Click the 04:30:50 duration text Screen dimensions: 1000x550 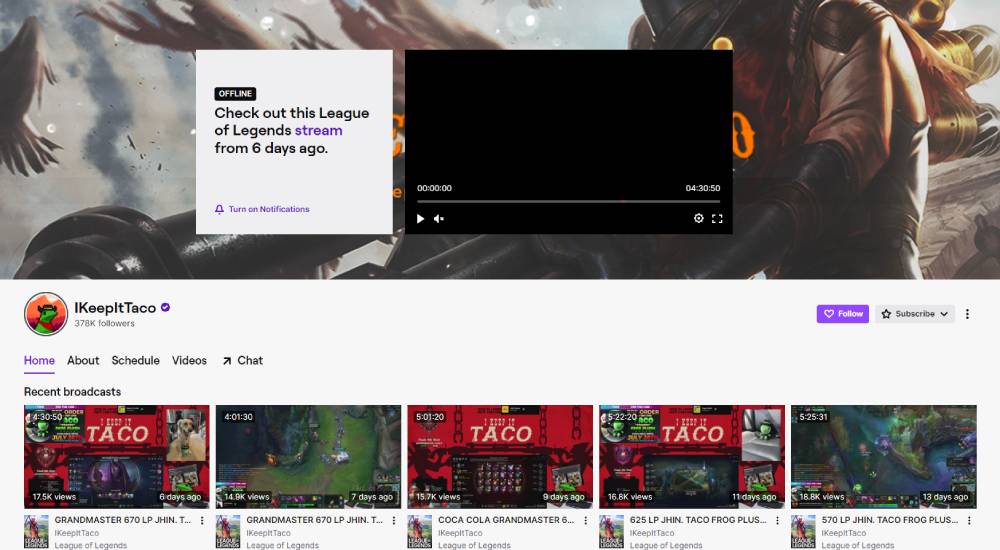click(703, 188)
